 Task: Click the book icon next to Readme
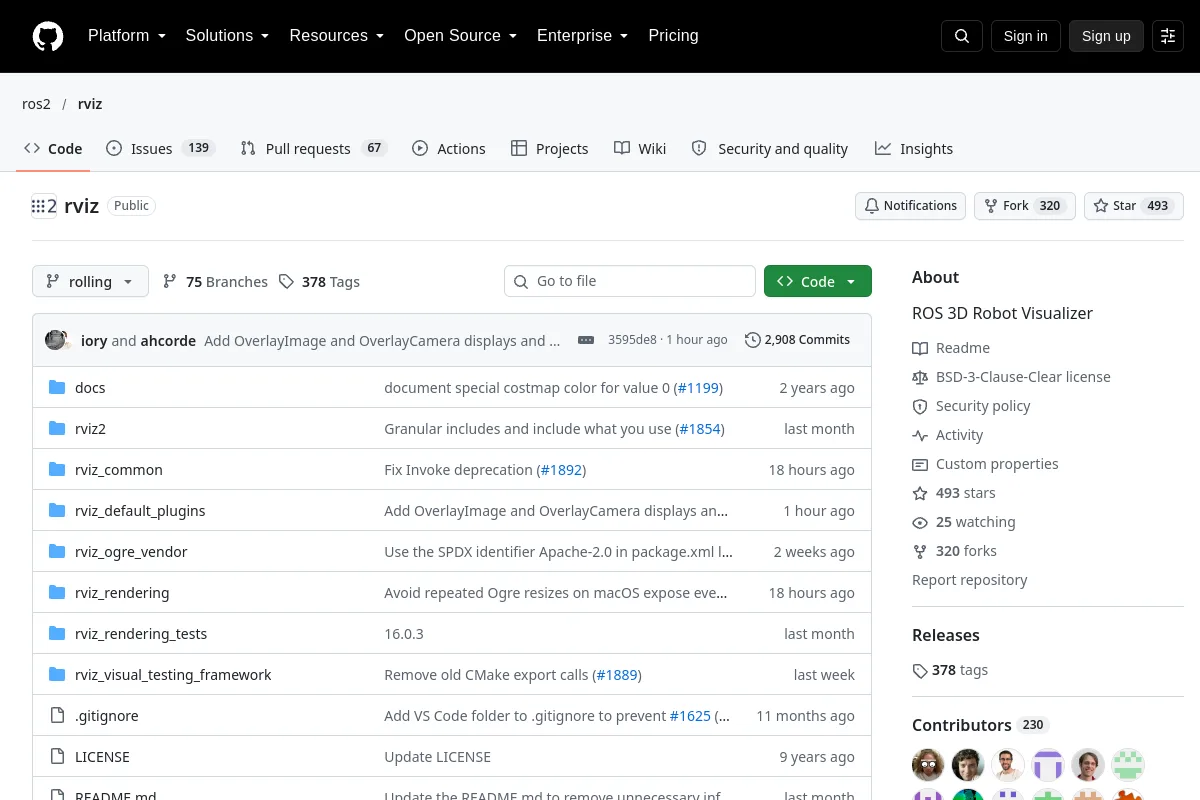pyautogui.click(x=920, y=348)
